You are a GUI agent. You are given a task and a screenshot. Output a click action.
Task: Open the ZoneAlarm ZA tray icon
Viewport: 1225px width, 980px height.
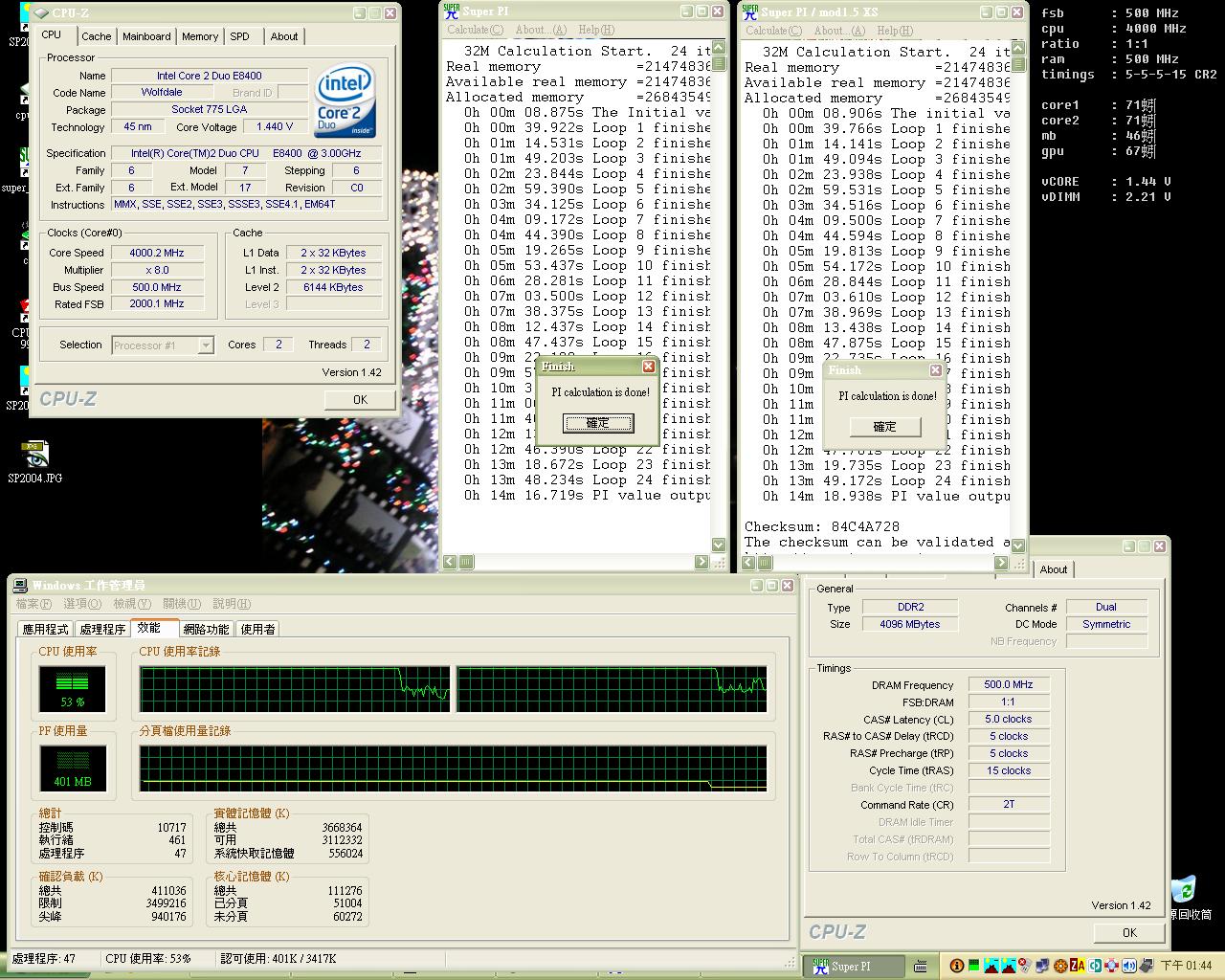pos(1078,966)
